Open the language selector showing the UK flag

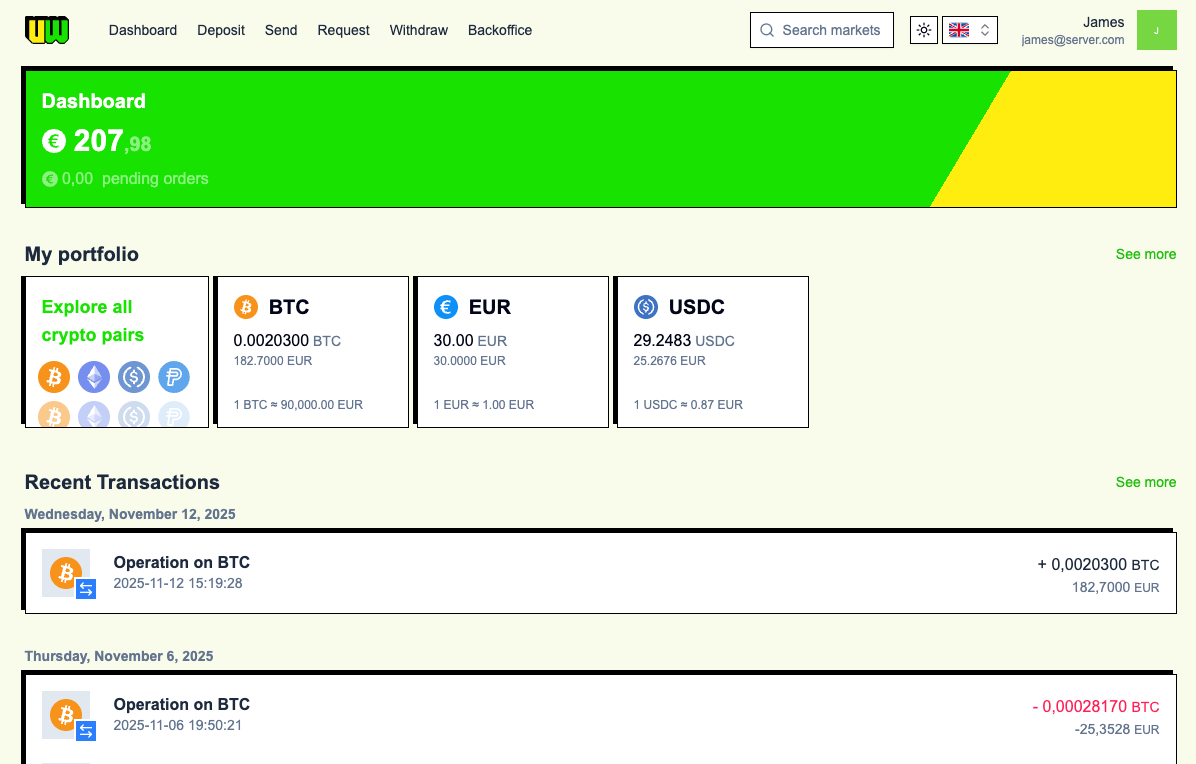pos(969,30)
